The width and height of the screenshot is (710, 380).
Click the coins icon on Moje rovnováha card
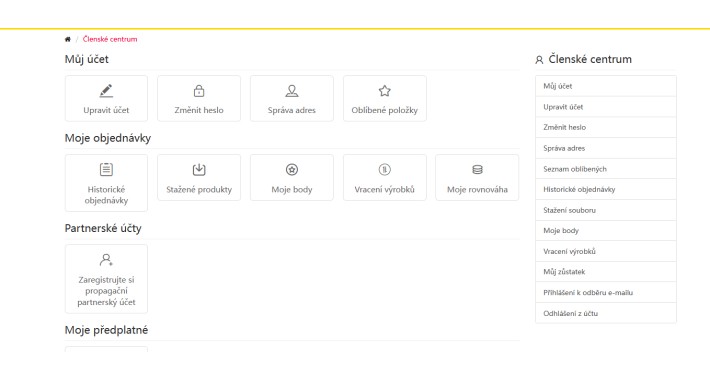477,169
